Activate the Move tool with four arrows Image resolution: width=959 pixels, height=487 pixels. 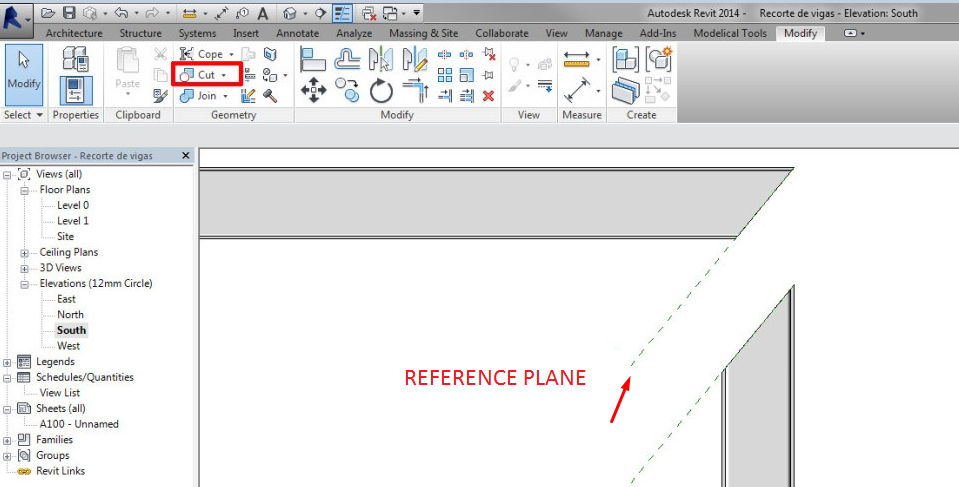(313, 90)
